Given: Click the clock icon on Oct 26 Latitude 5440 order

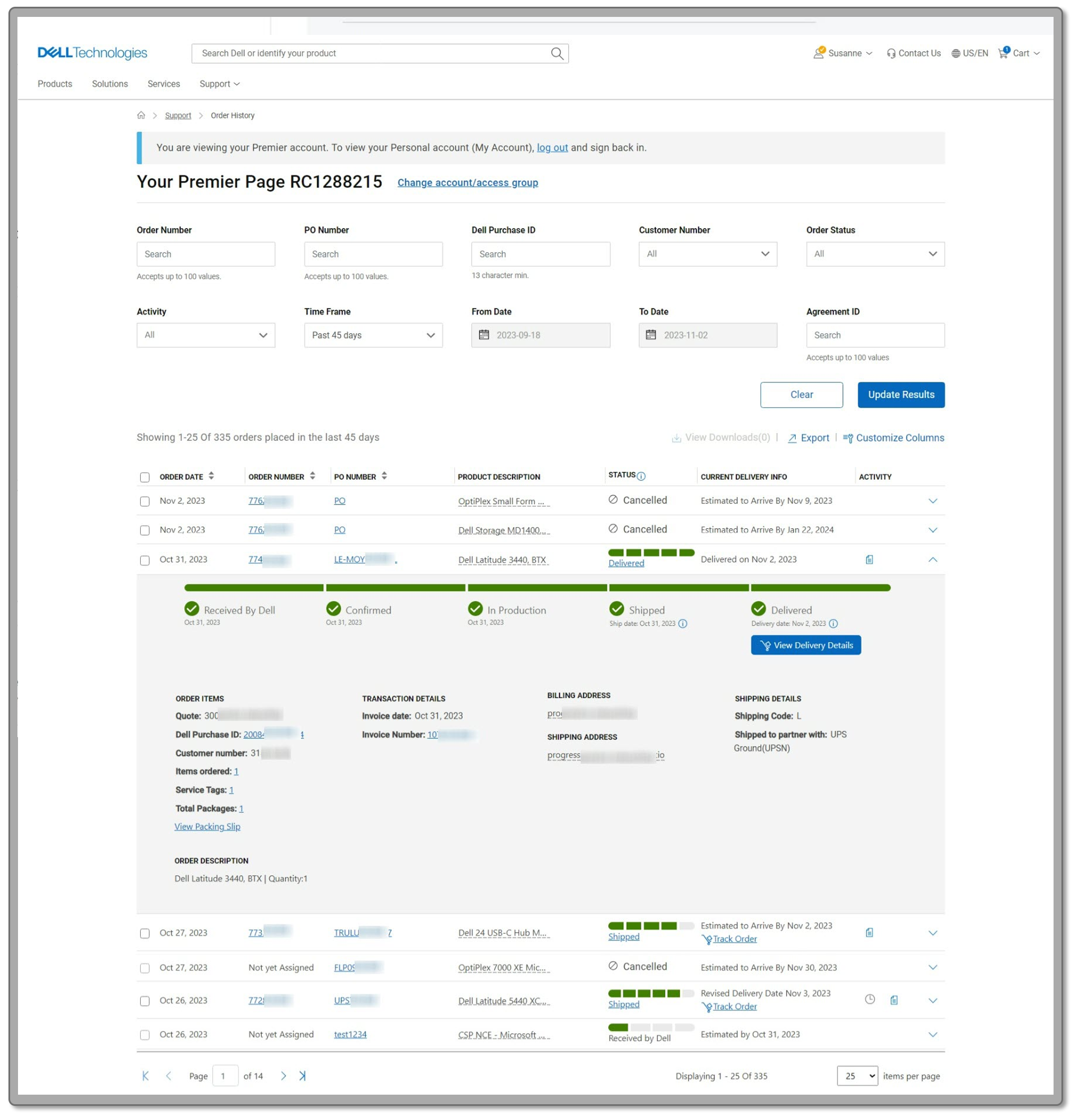Looking at the screenshot, I should [x=869, y=999].
